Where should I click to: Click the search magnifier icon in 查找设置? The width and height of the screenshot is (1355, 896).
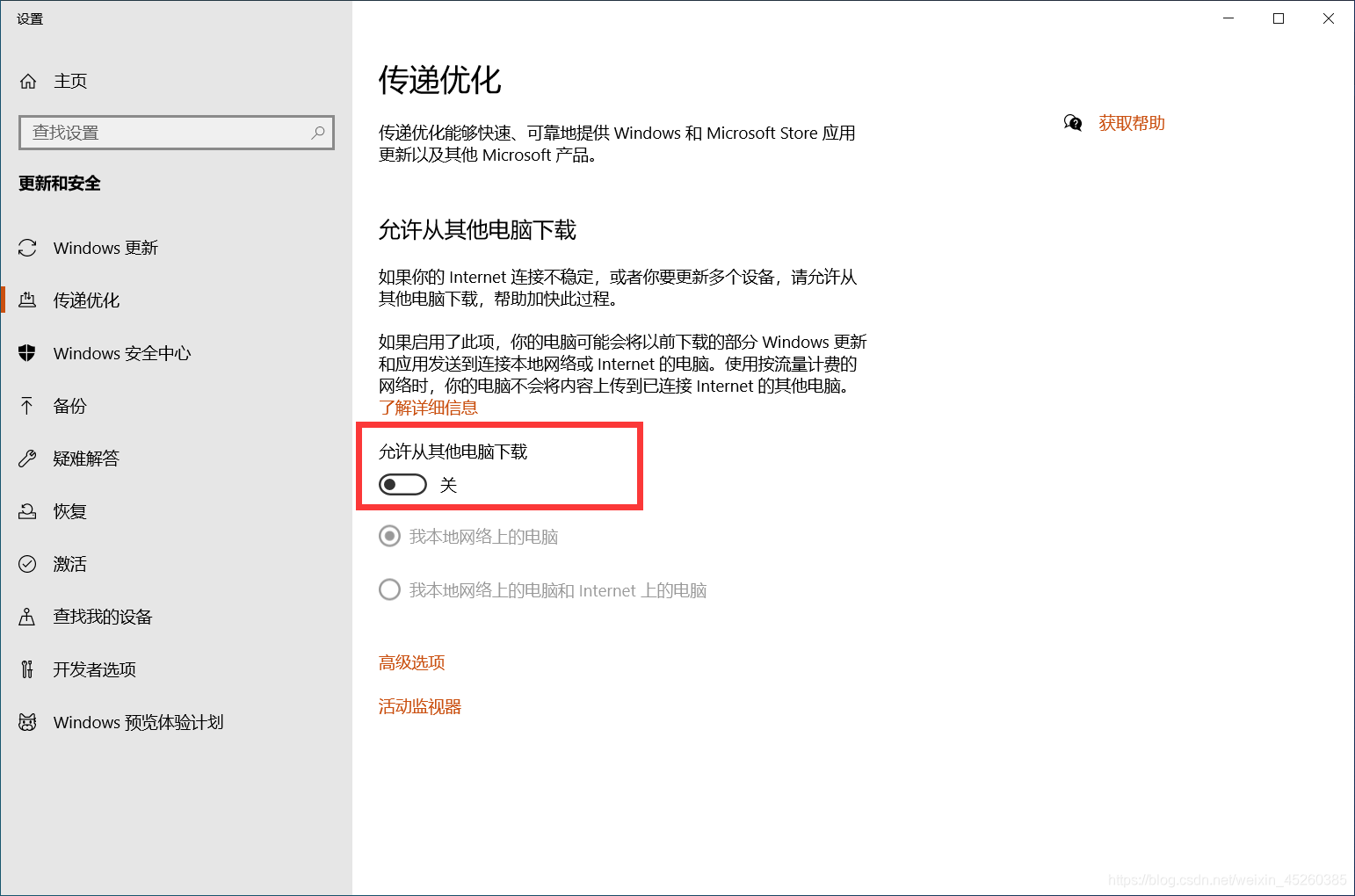318,133
